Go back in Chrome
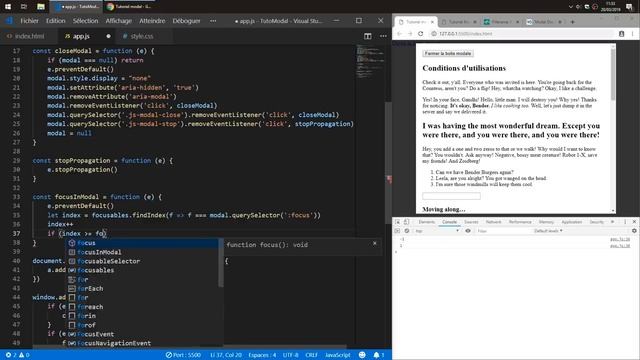Image resolution: width=640 pixels, height=360 pixels. (x=400, y=34)
